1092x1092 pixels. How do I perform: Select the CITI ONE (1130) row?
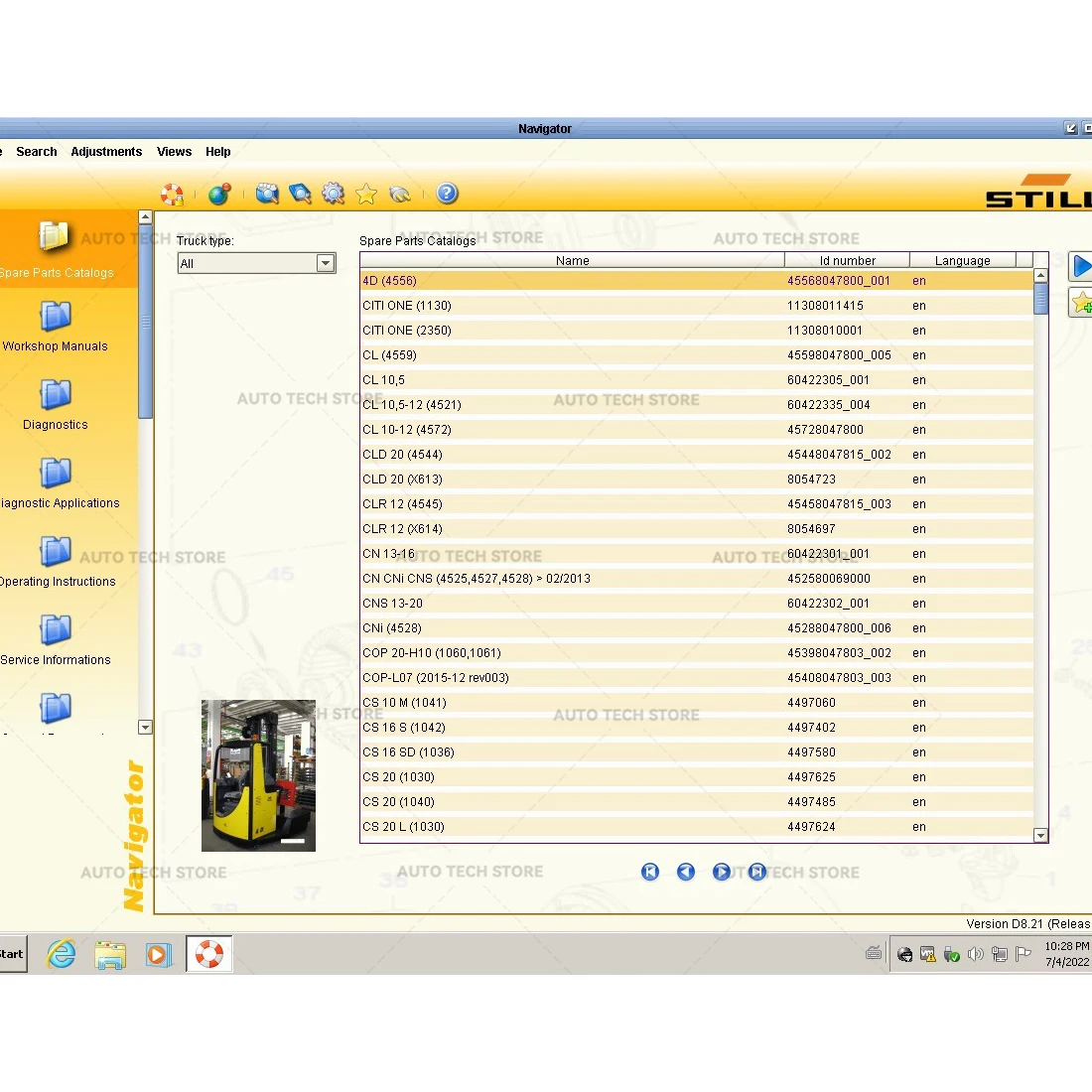coord(697,306)
